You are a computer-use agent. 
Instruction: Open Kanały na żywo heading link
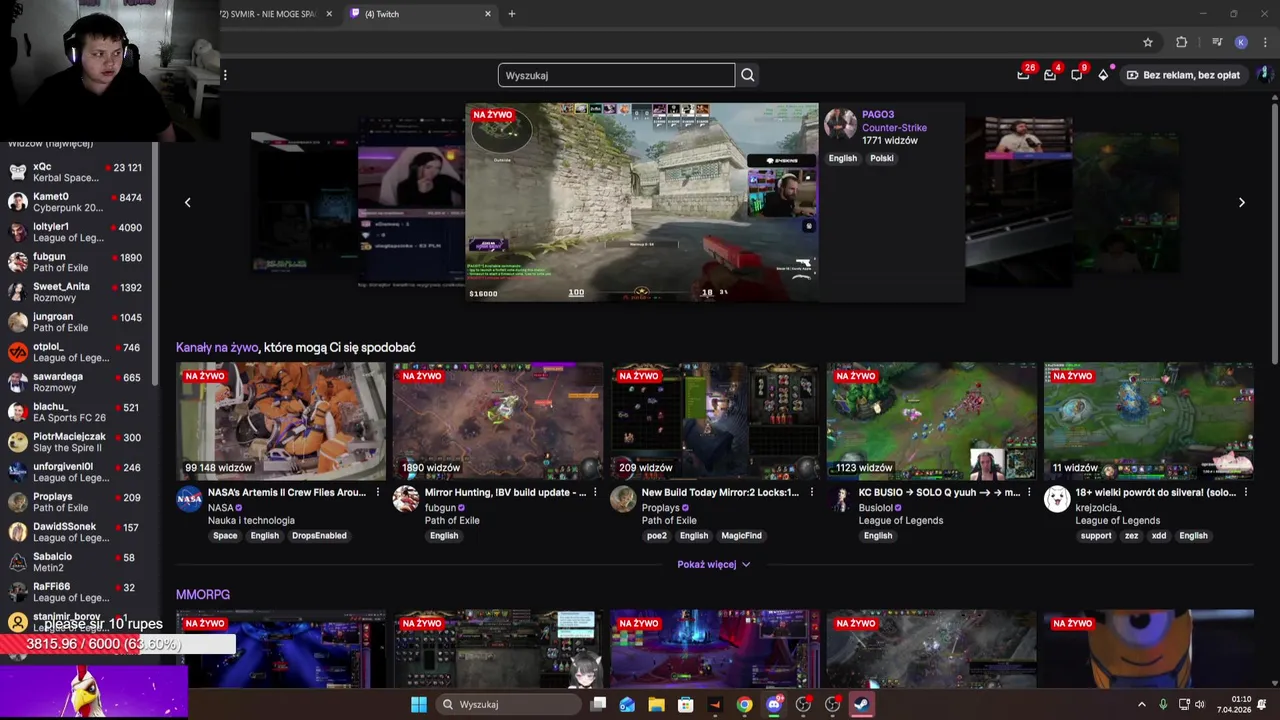point(217,347)
